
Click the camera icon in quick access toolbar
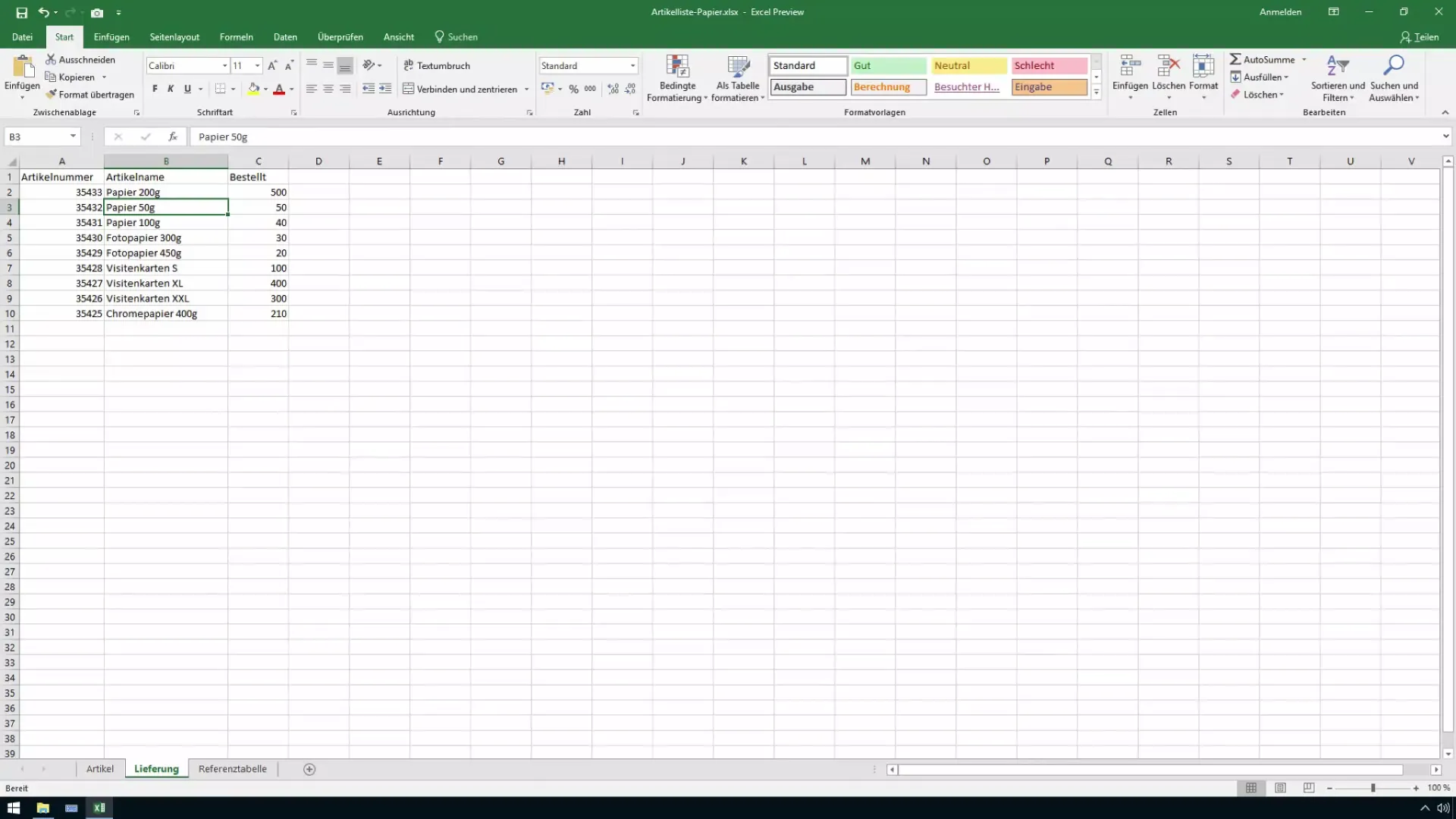97,12
